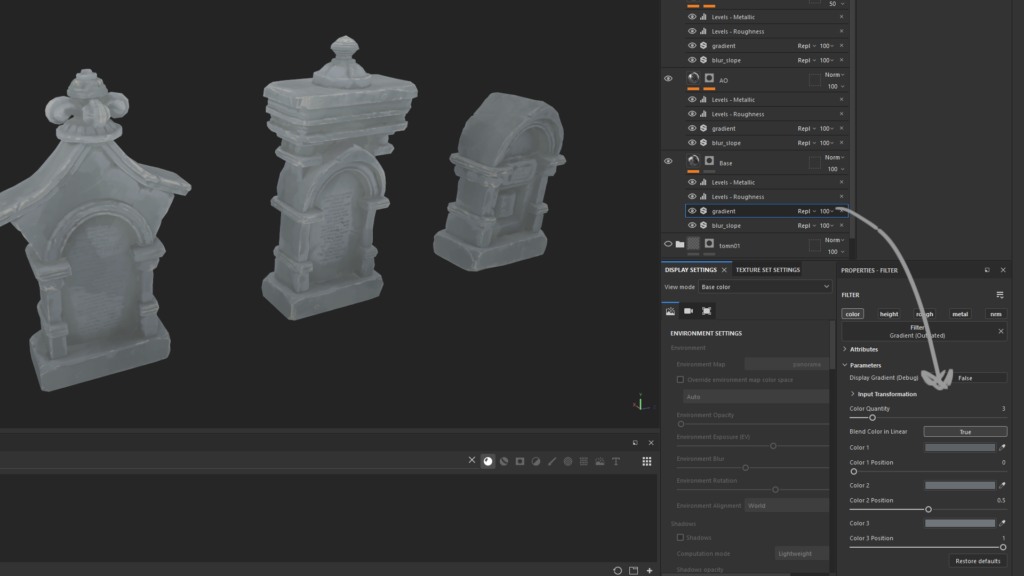Select the Display Settings tab
Image resolution: width=1024 pixels, height=576 pixels.
(691, 270)
